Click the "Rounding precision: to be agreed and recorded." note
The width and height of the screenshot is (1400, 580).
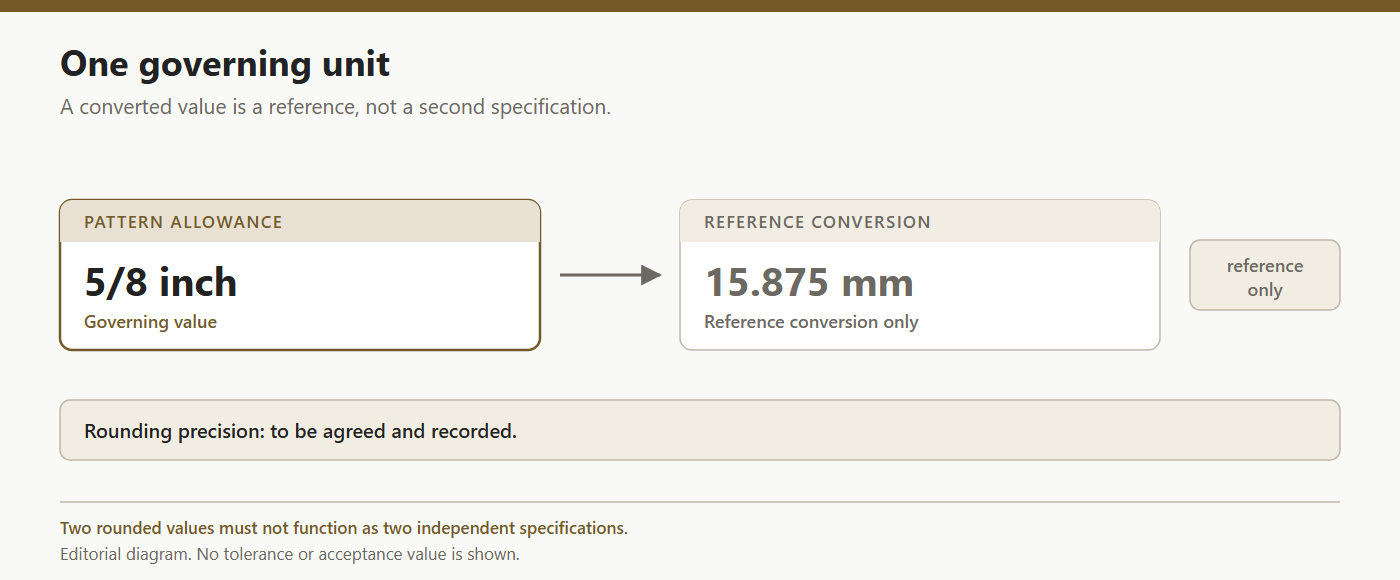(700, 430)
